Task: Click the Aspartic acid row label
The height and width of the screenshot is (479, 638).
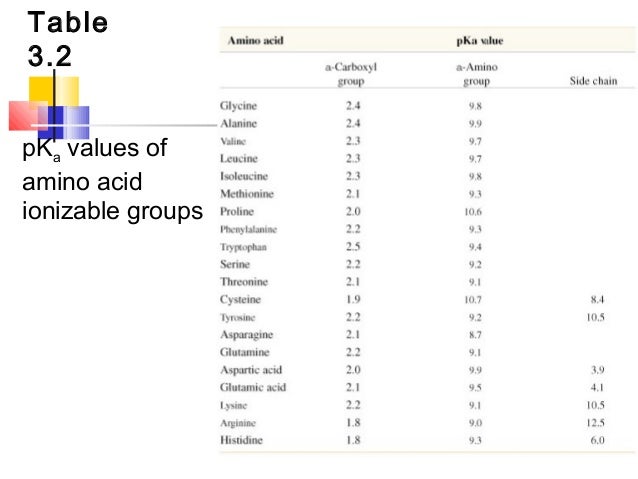Action: click(250, 369)
